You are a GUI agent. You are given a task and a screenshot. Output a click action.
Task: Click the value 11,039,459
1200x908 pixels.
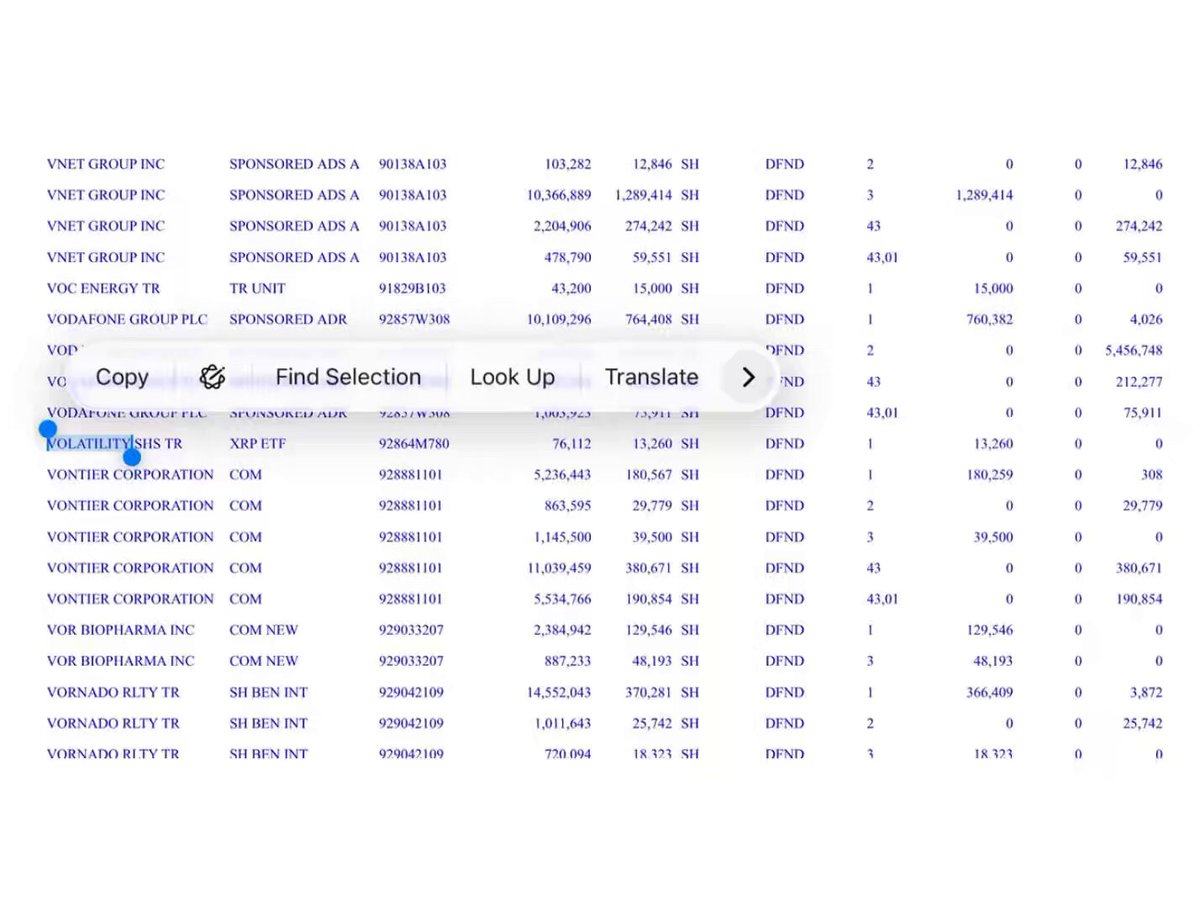559,568
